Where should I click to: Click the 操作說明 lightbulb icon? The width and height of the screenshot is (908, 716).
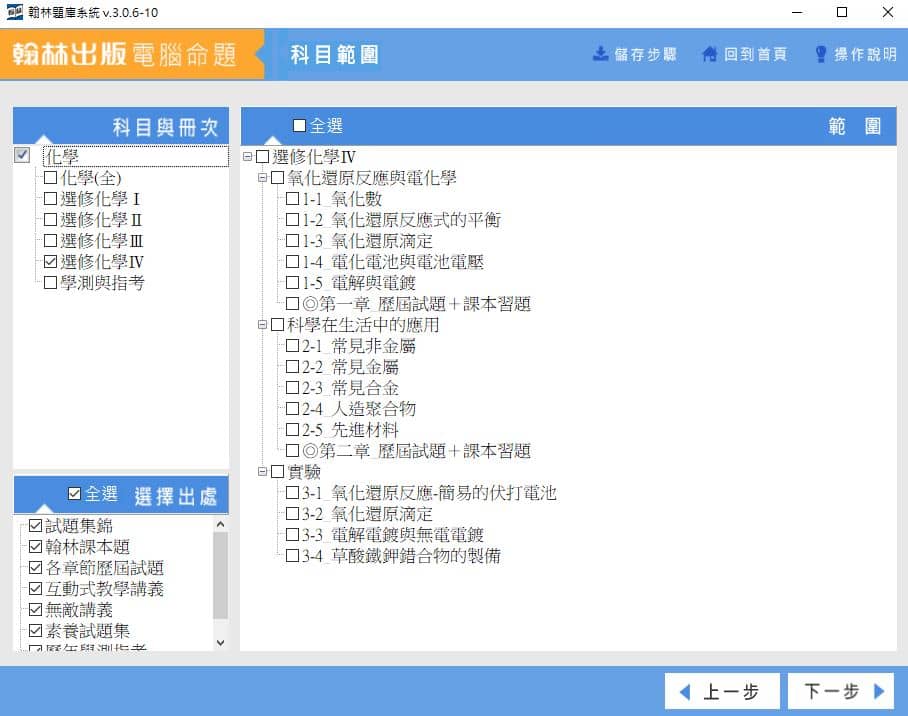(x=820, y=54)
